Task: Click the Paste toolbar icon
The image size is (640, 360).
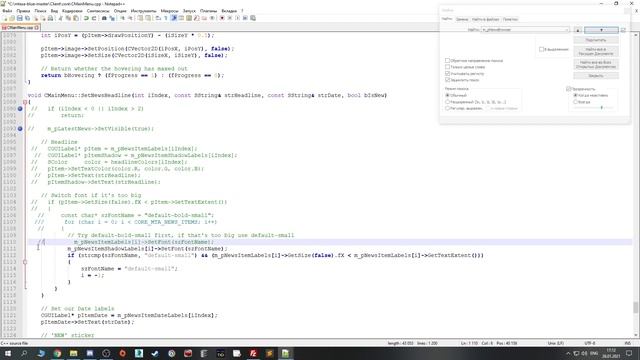Action: pyautogui.click(x=76, y=18)
